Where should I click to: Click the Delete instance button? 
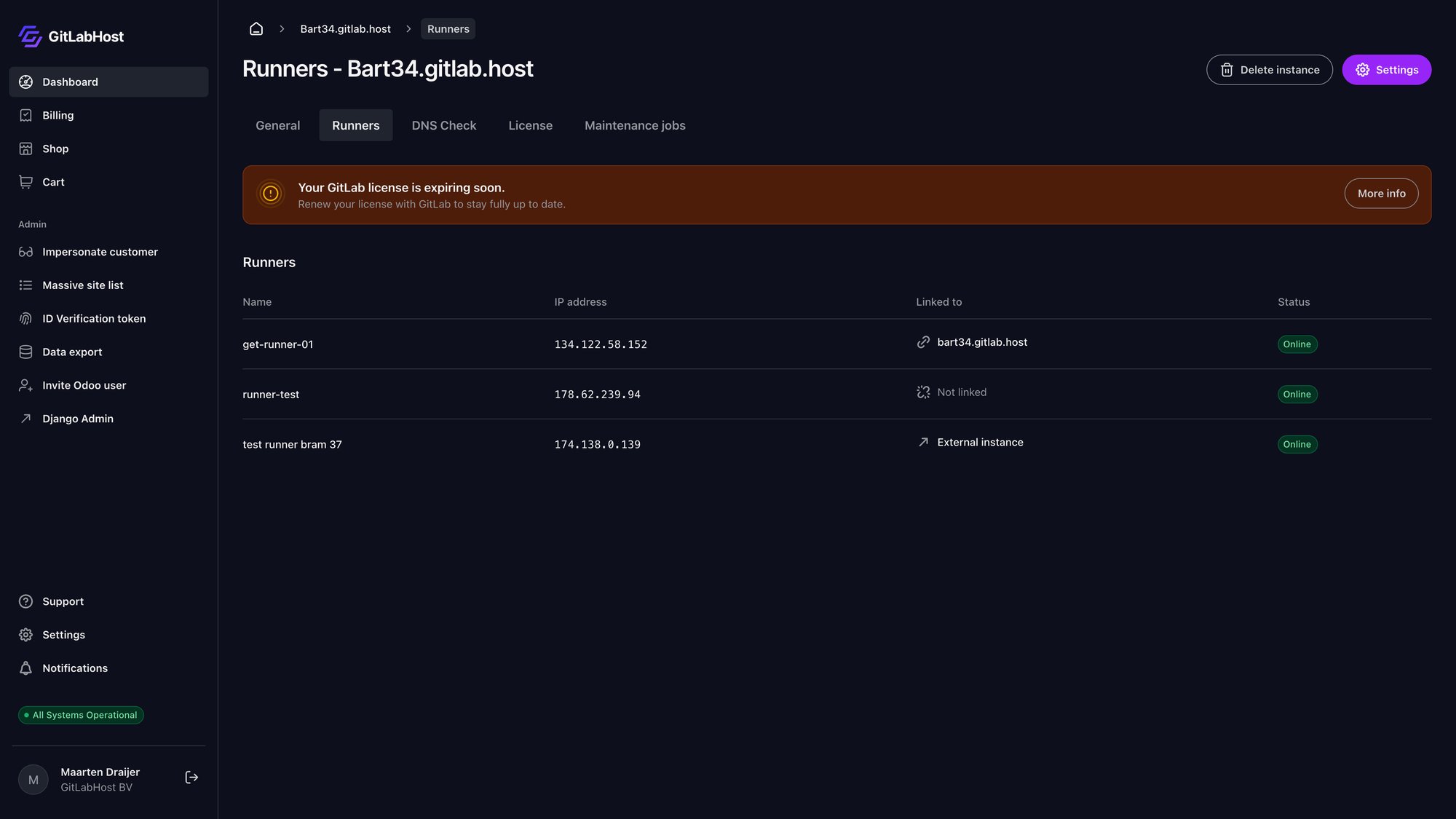[1270, 70]
